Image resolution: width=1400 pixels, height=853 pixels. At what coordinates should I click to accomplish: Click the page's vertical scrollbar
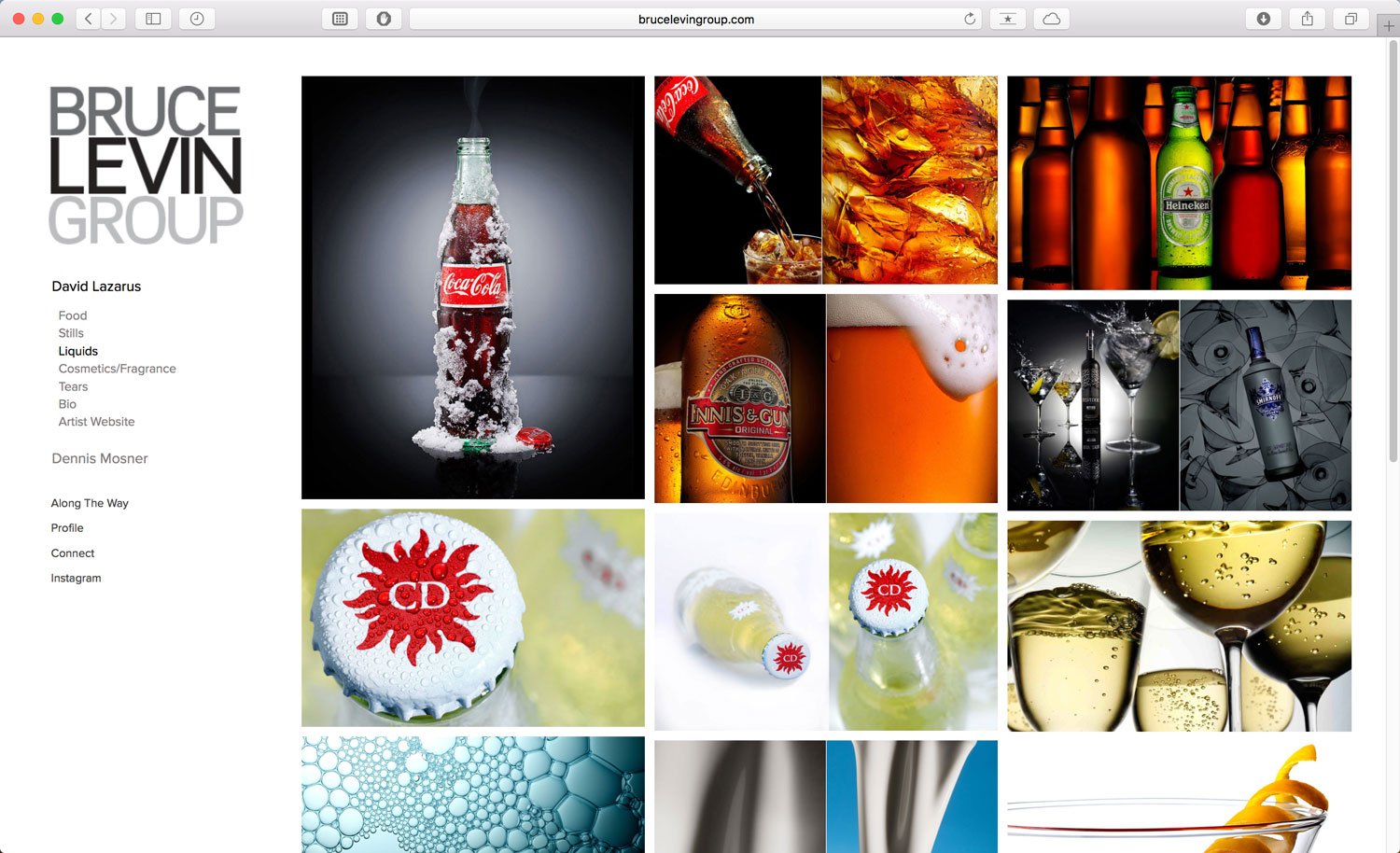(1393, 252)
